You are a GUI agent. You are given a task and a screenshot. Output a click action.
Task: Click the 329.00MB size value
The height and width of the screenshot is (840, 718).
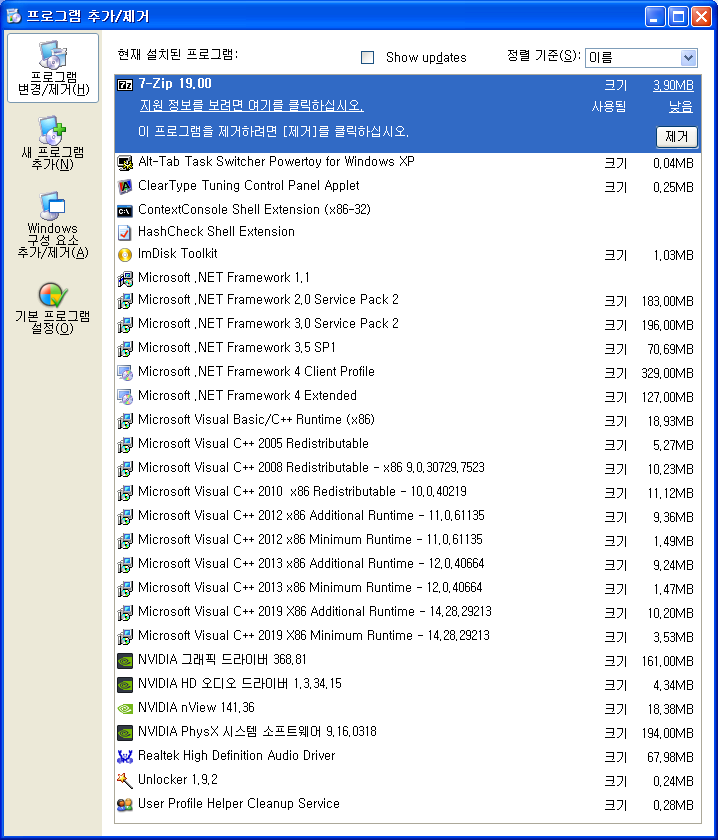(x=667, y=373)
